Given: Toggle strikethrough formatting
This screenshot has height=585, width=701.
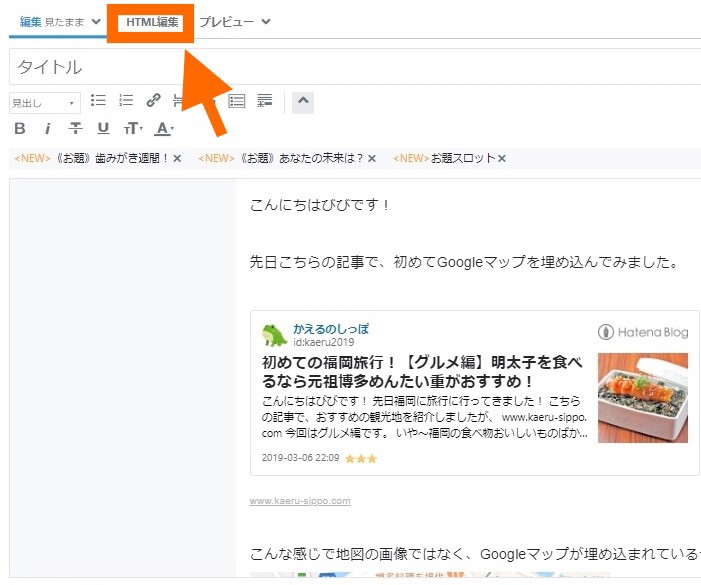Looking at the screenshot, I should 75,129.
